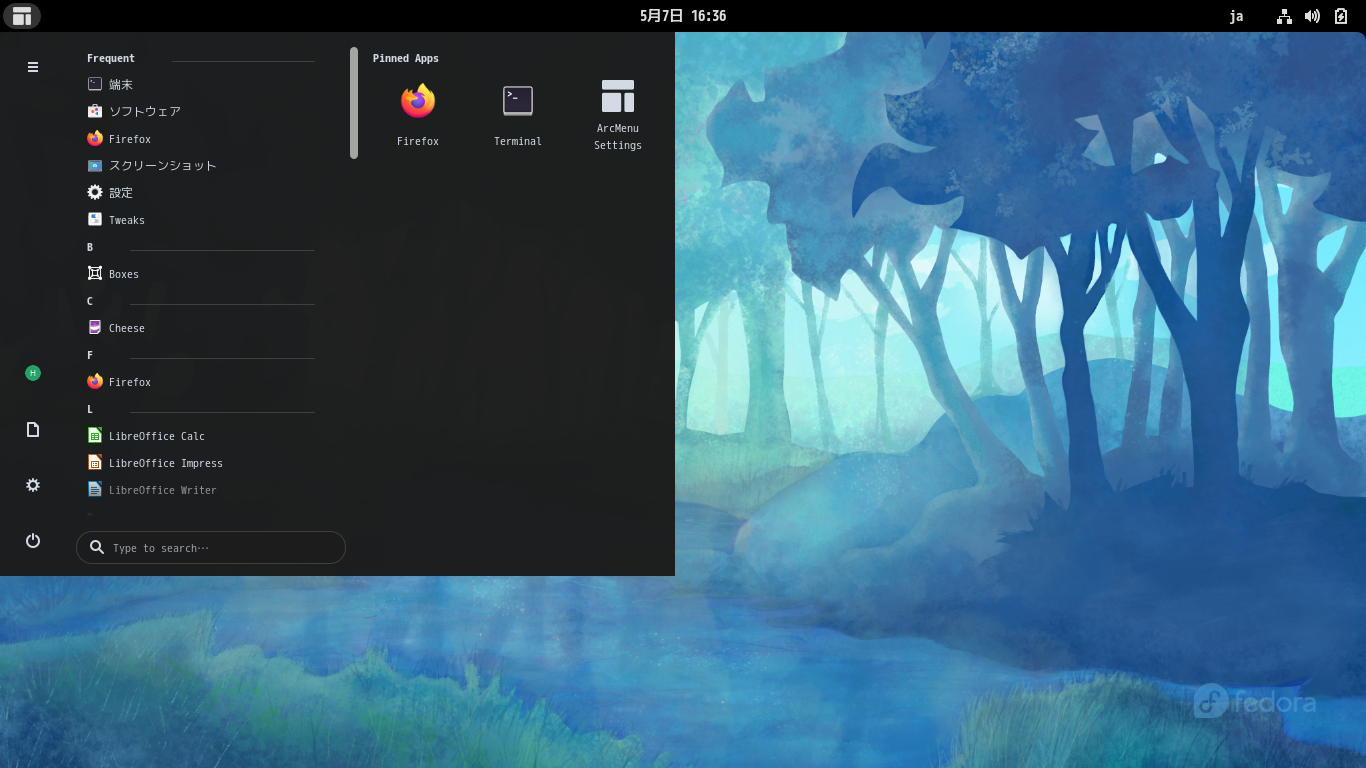Launch Firefox from Pinned Apps
The height and width of the screenshot is (768, 1366).
(x=418, y=114)
